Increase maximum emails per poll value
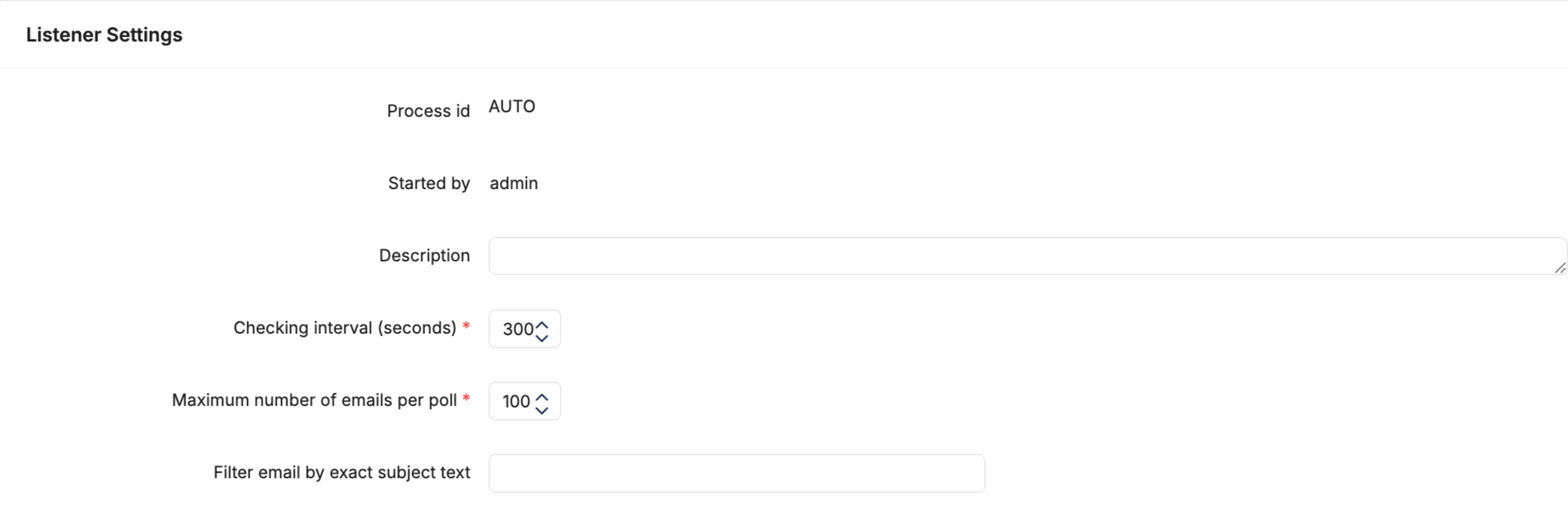 coord(542,397)
